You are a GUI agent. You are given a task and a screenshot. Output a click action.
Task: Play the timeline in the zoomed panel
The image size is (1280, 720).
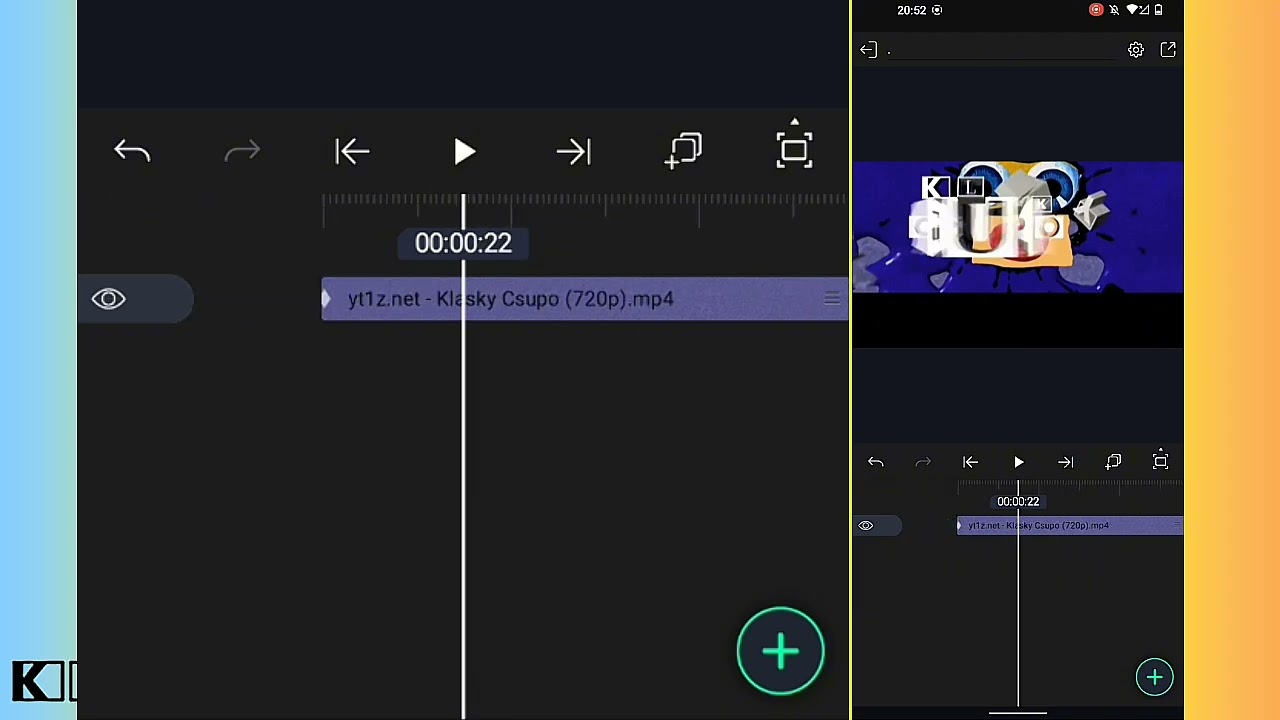(x=464, y=152)
